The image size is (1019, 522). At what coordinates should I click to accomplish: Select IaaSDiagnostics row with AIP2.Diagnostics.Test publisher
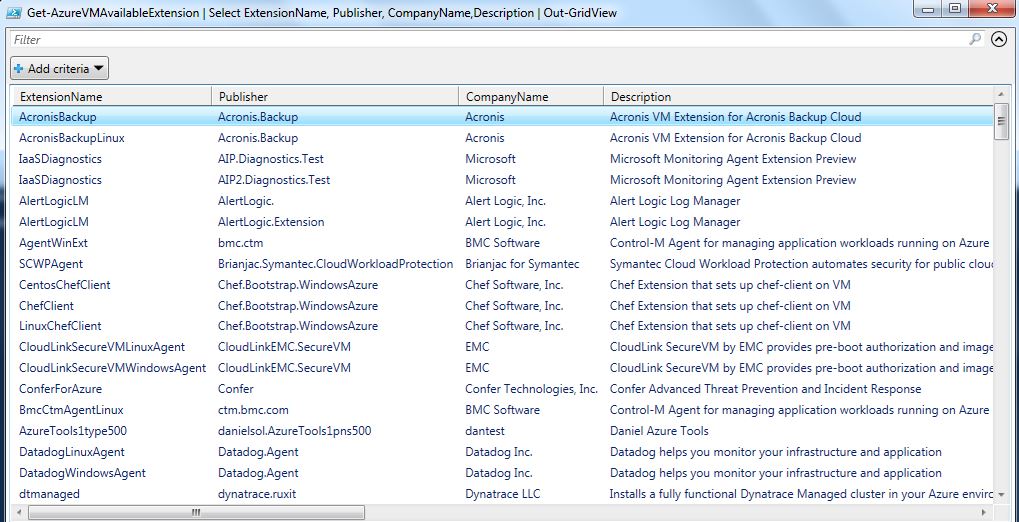tap(503, 179)
